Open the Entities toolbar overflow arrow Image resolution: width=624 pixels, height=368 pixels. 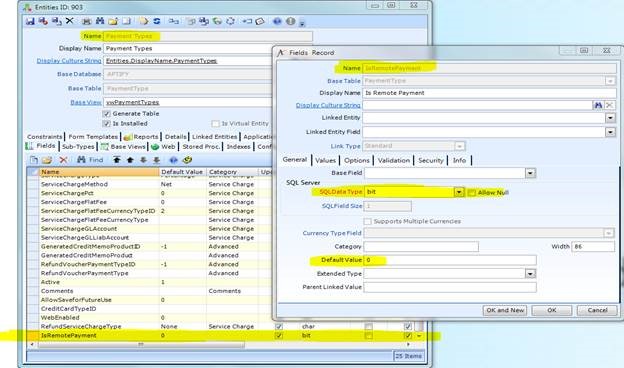click(x=302, y=23)
